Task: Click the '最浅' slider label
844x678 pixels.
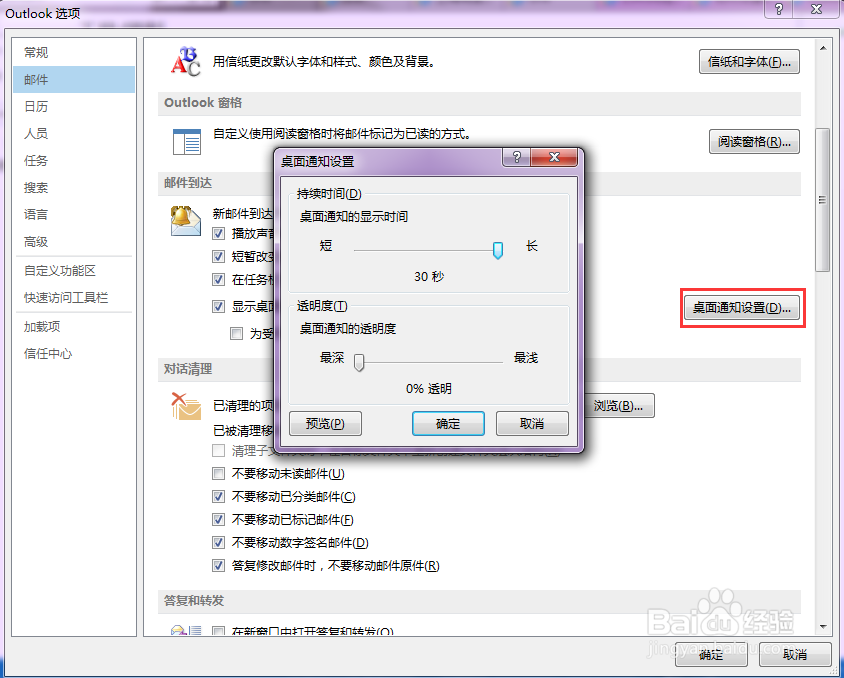Action: tap(526, 358)
